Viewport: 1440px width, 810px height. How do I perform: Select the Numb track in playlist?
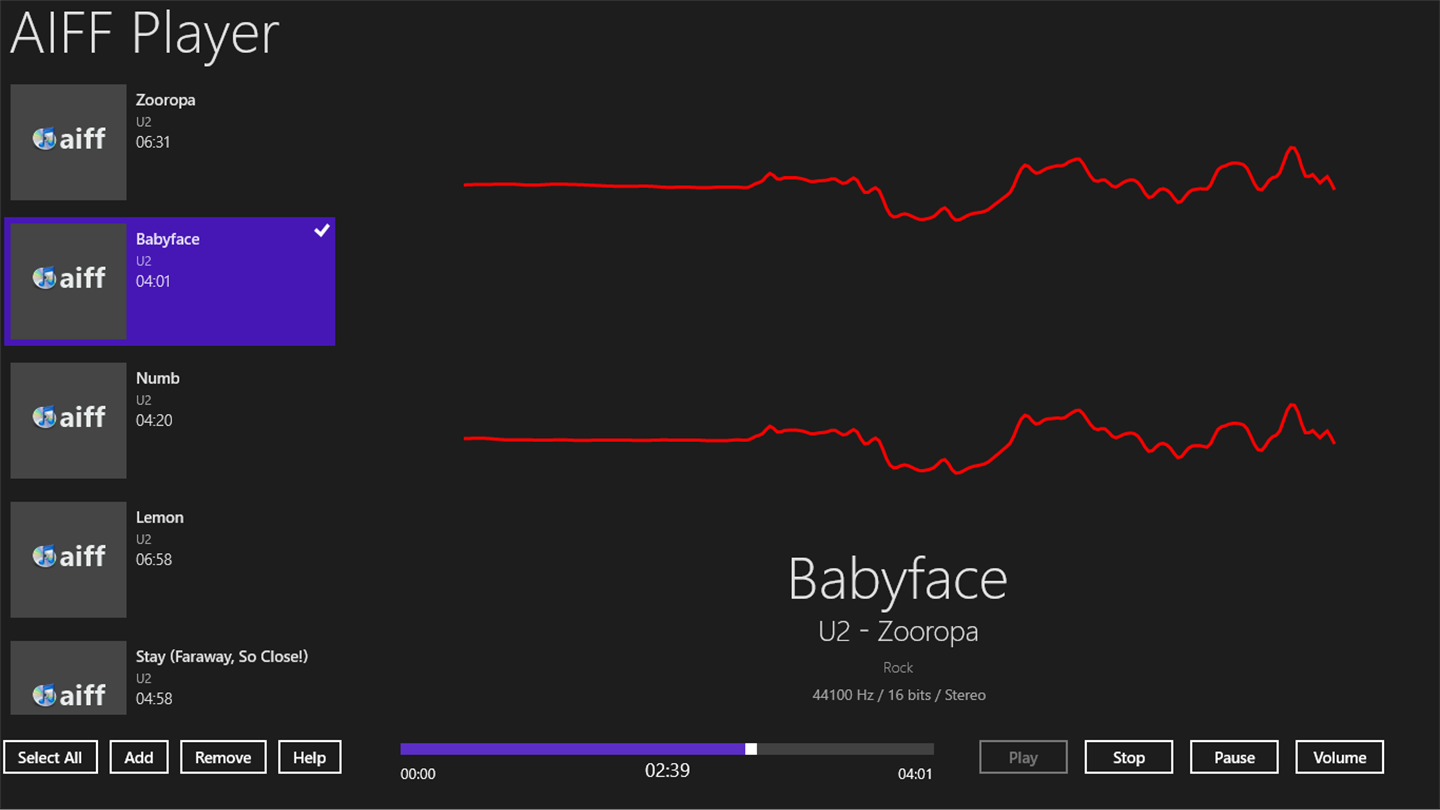(x=170, y=420)
